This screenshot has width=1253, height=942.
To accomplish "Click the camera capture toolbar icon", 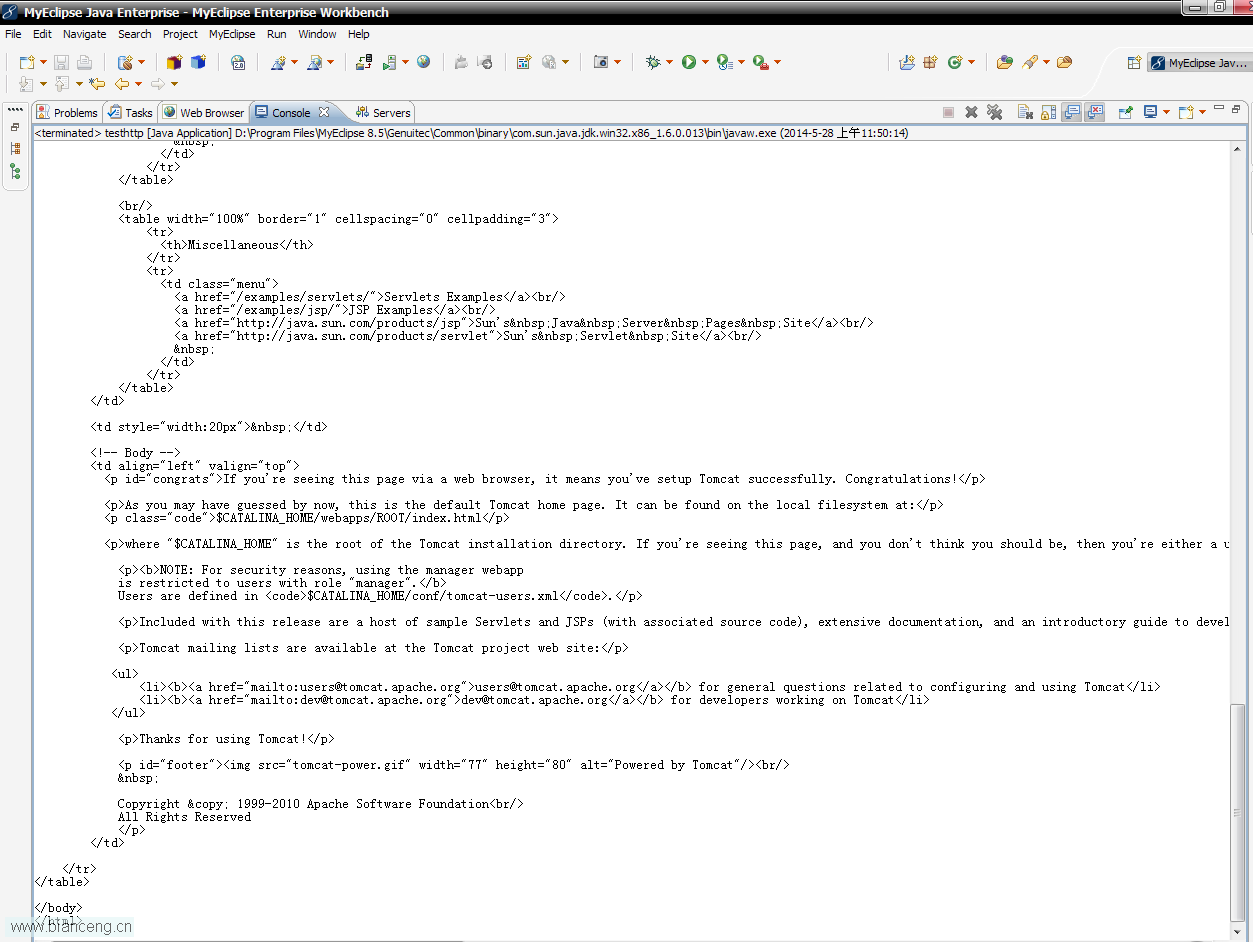I will click(601, 62).
